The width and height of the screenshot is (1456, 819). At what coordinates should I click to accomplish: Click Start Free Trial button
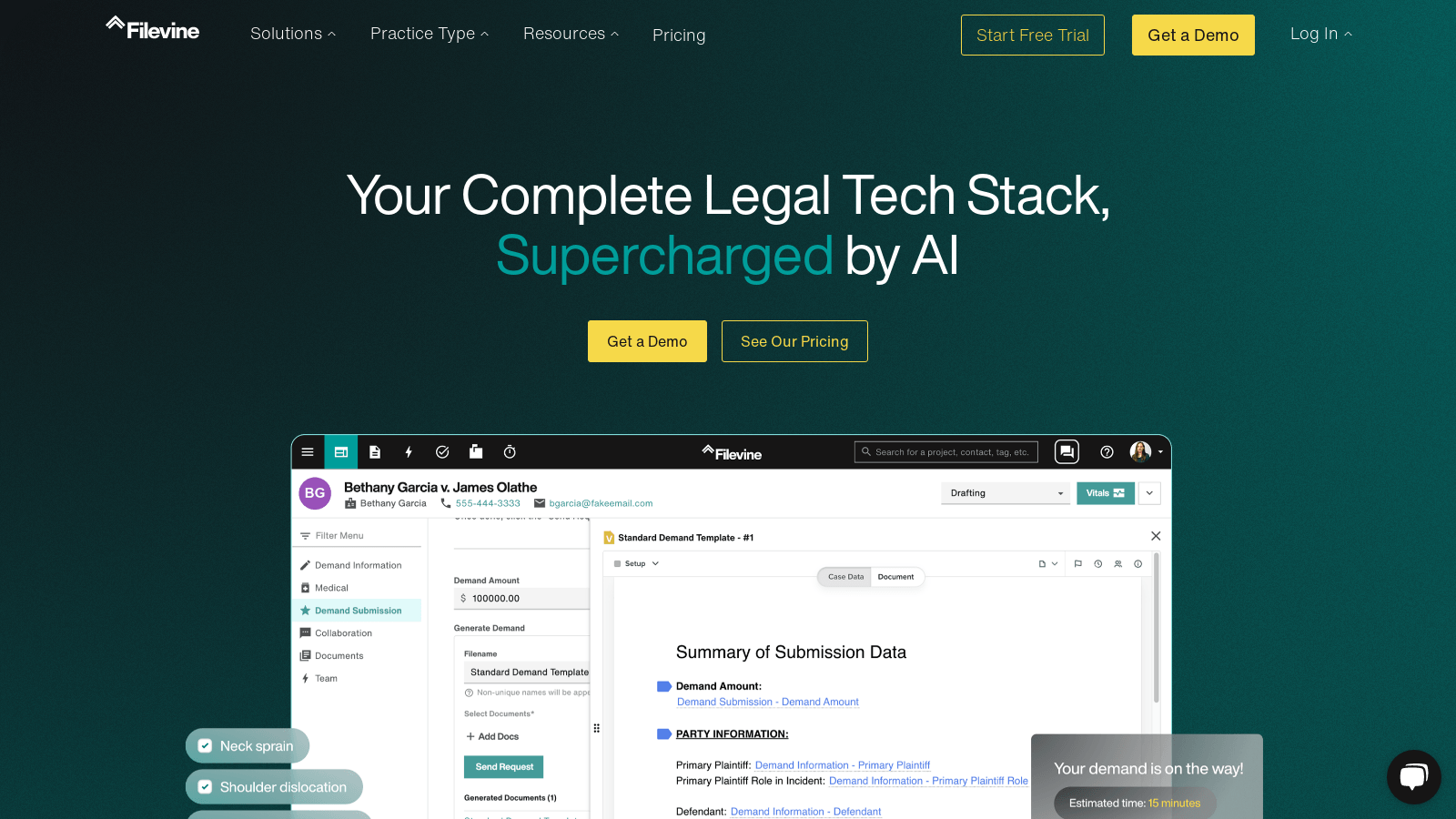pyautogui.click(x=1033, y=35)
